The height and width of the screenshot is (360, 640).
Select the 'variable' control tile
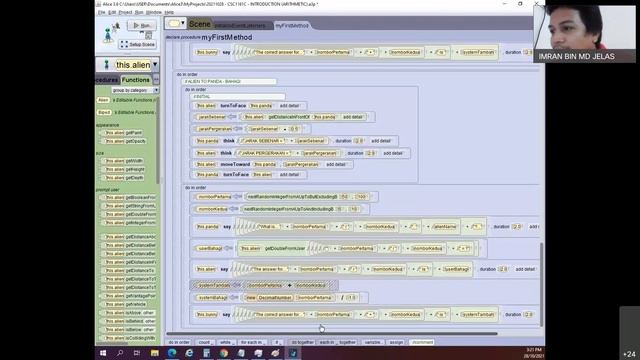click(x=372, y=342)
